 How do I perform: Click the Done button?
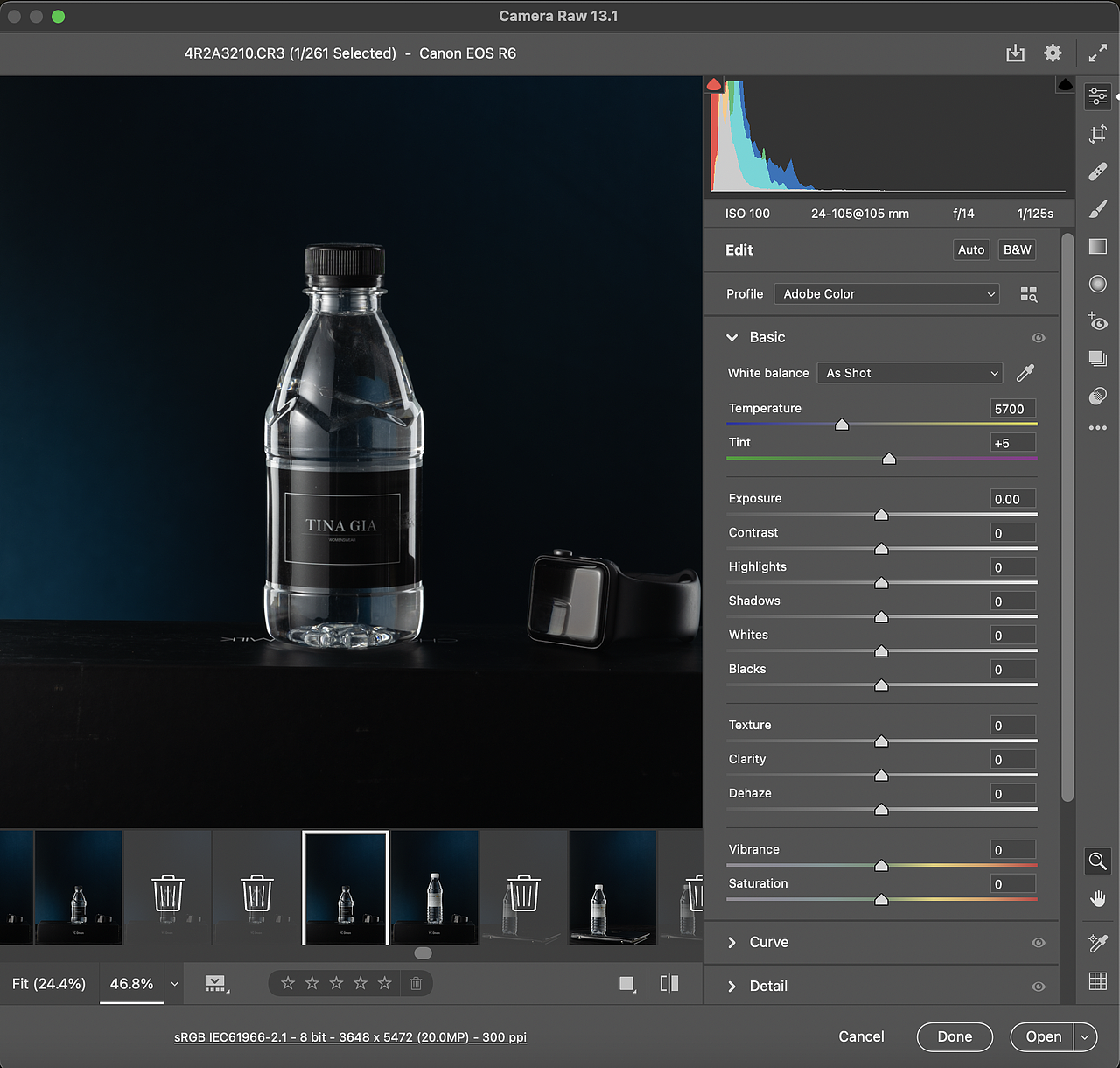pyautogui.click(x=955, y=1036)
